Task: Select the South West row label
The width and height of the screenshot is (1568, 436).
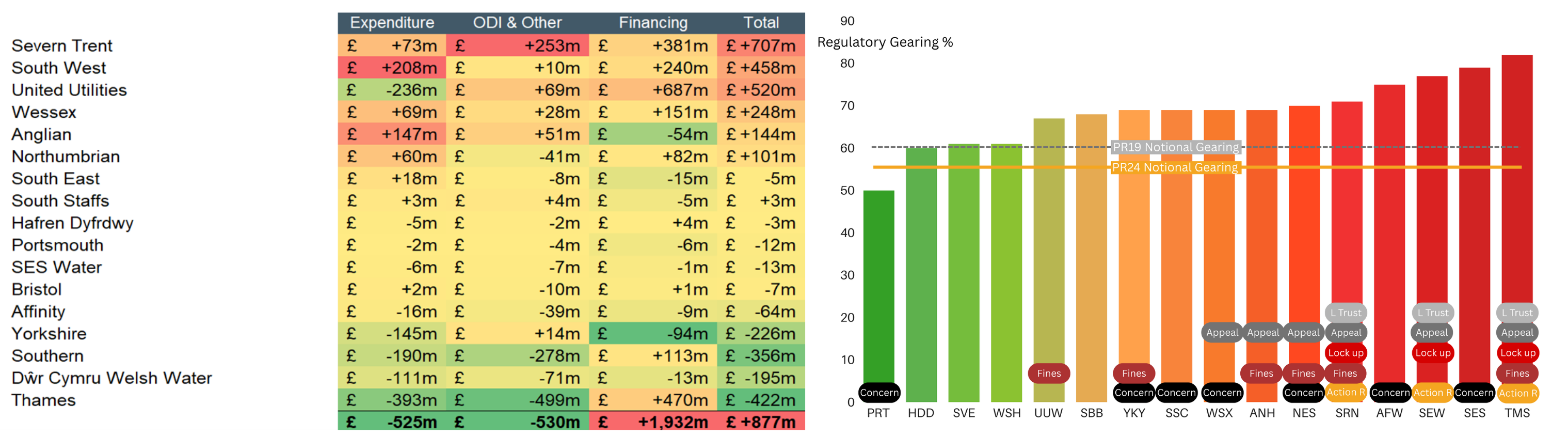Action: point(58,68)
